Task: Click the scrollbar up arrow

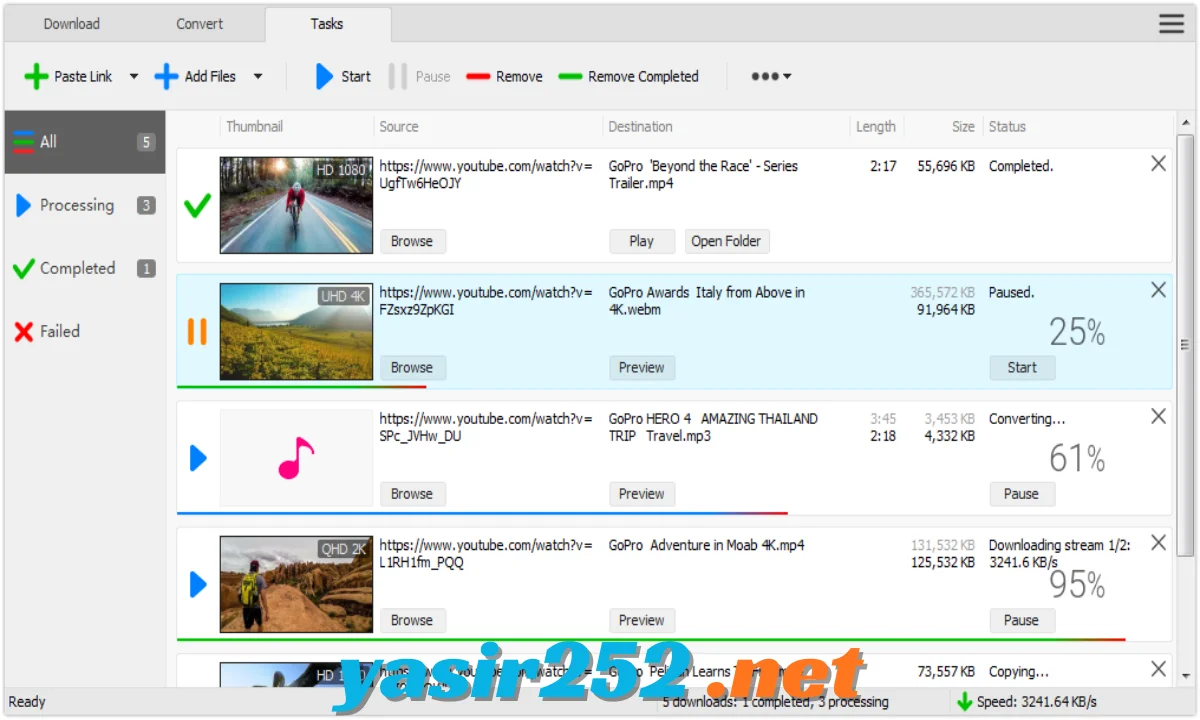Action: [x=1185, y=122]
